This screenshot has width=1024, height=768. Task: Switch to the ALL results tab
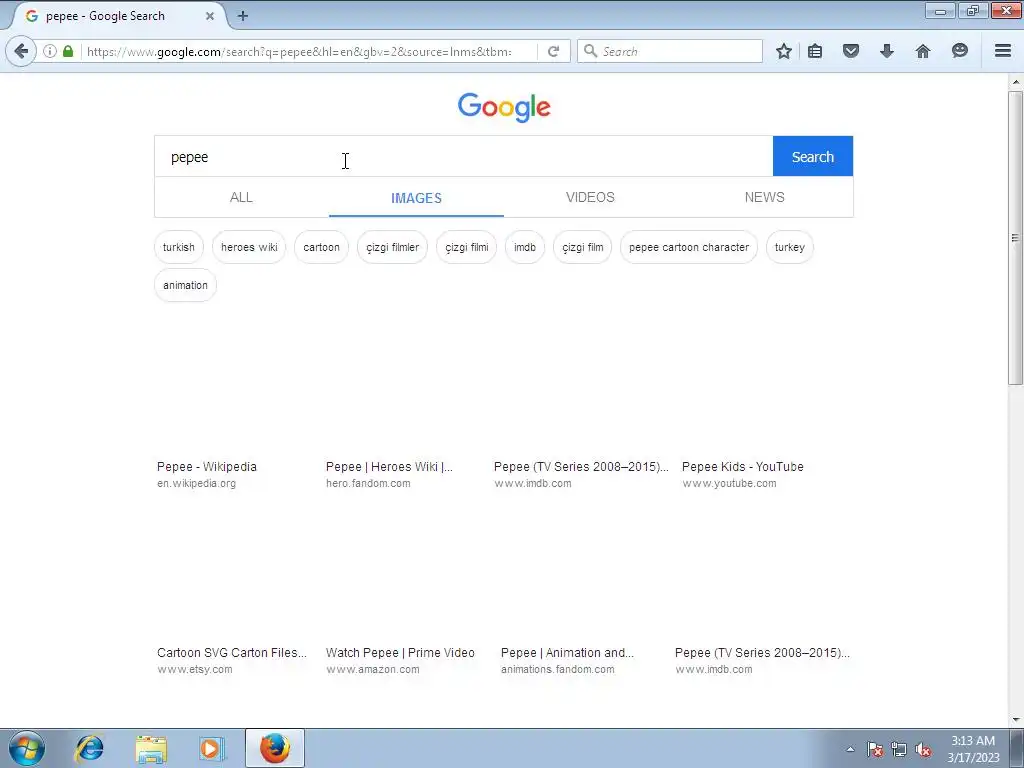[241, 197]
